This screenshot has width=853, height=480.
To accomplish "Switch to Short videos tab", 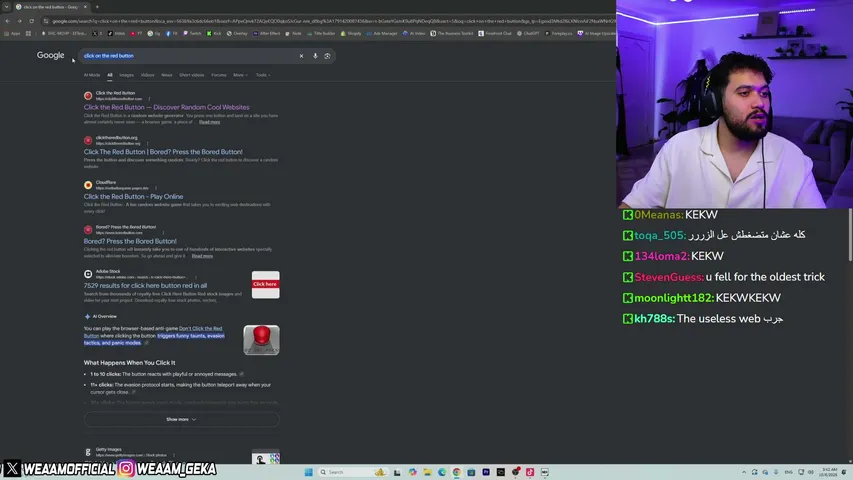I will click(x=191, y=75).
